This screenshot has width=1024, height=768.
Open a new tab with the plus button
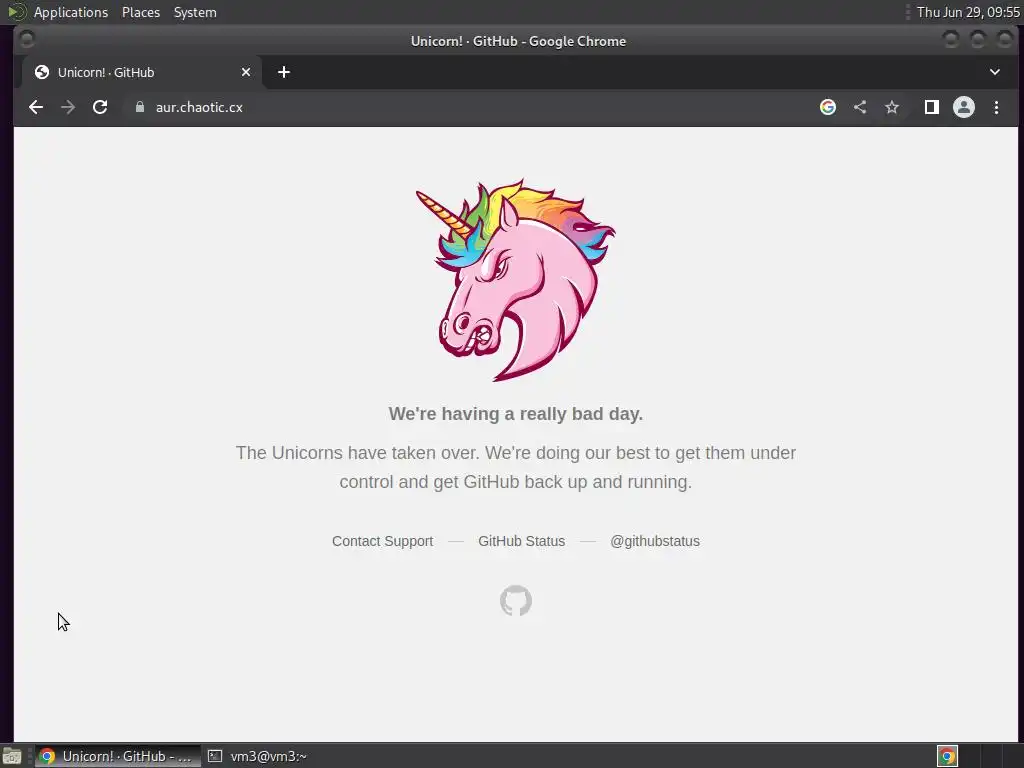283,72
